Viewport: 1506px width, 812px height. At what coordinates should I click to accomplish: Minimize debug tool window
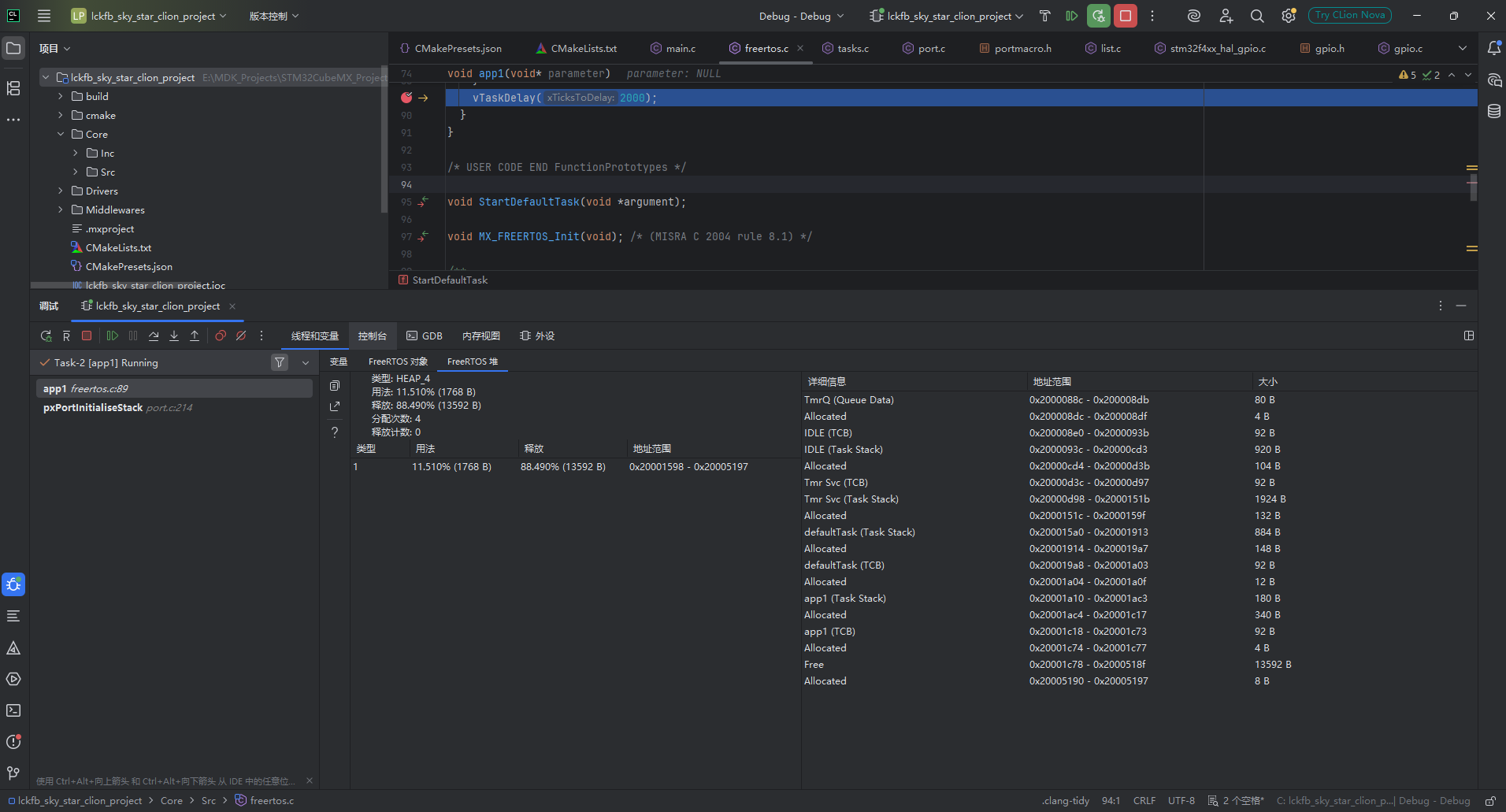(x=1461, y=306)
